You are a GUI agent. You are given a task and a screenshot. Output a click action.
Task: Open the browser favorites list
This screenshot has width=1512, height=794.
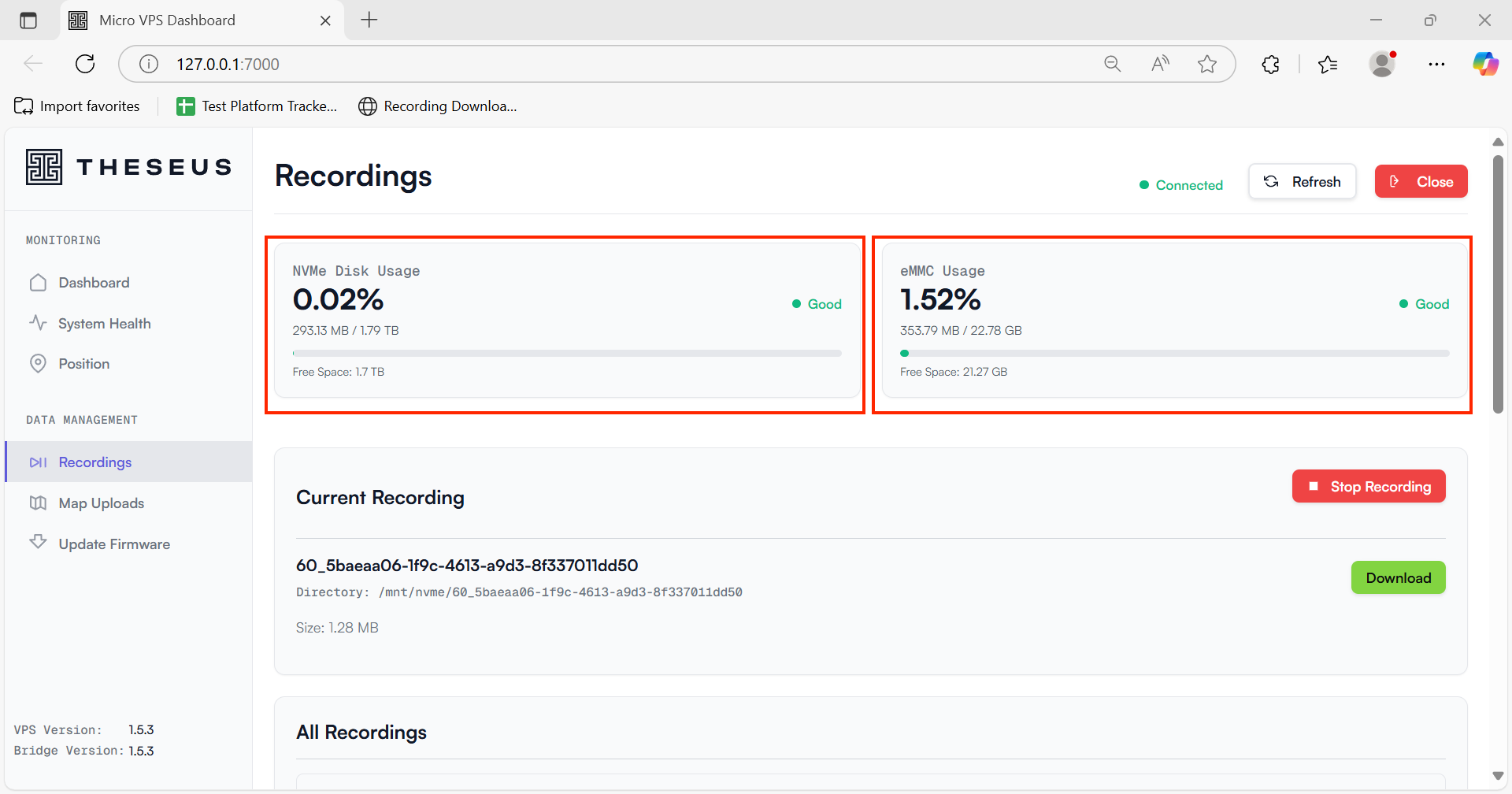click(x=1328, y=65)
